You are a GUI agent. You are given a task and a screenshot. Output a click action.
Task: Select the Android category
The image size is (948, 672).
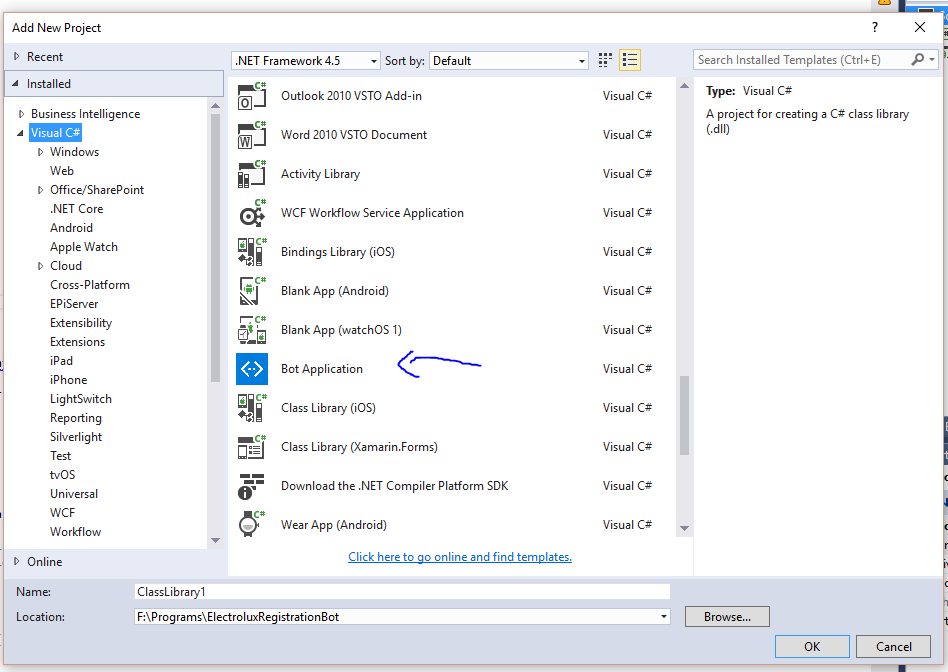pyautogui.click(x=71, y=228)
